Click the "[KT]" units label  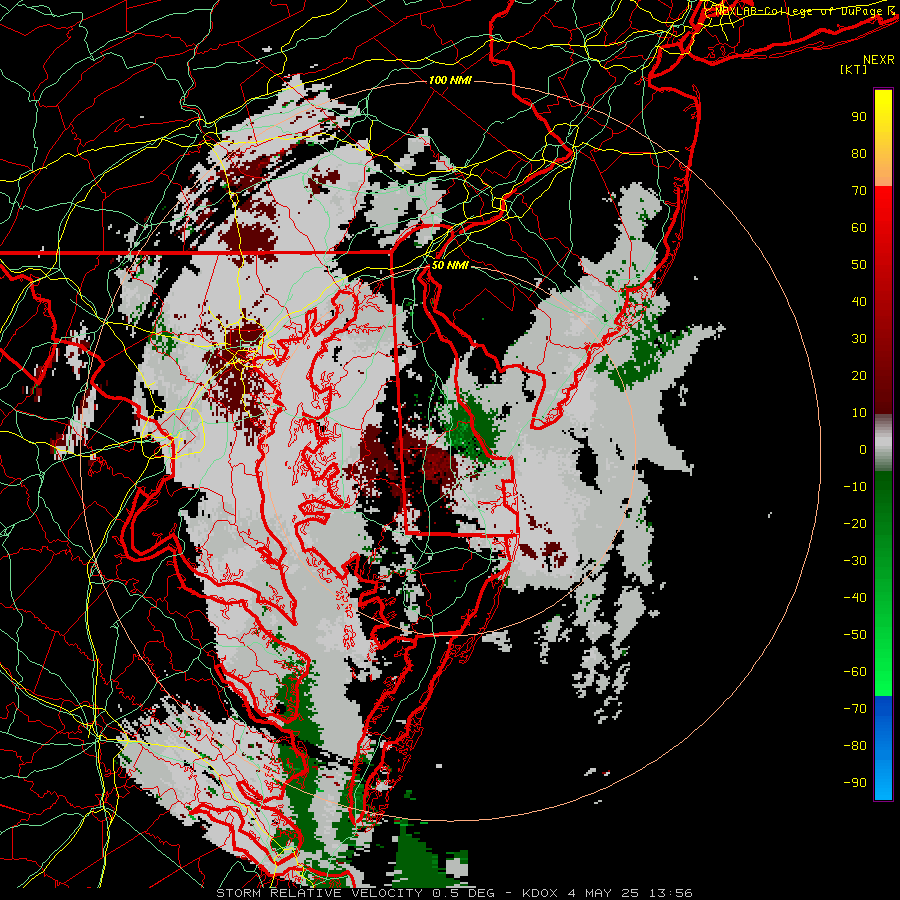(853, 69)
